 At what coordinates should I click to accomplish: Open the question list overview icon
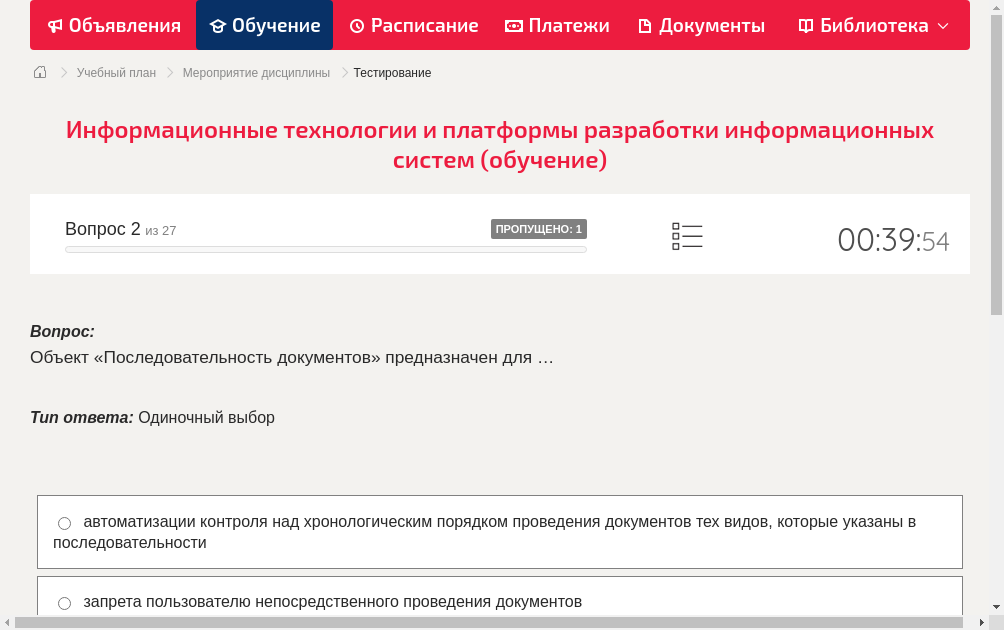tap(686, 235)
